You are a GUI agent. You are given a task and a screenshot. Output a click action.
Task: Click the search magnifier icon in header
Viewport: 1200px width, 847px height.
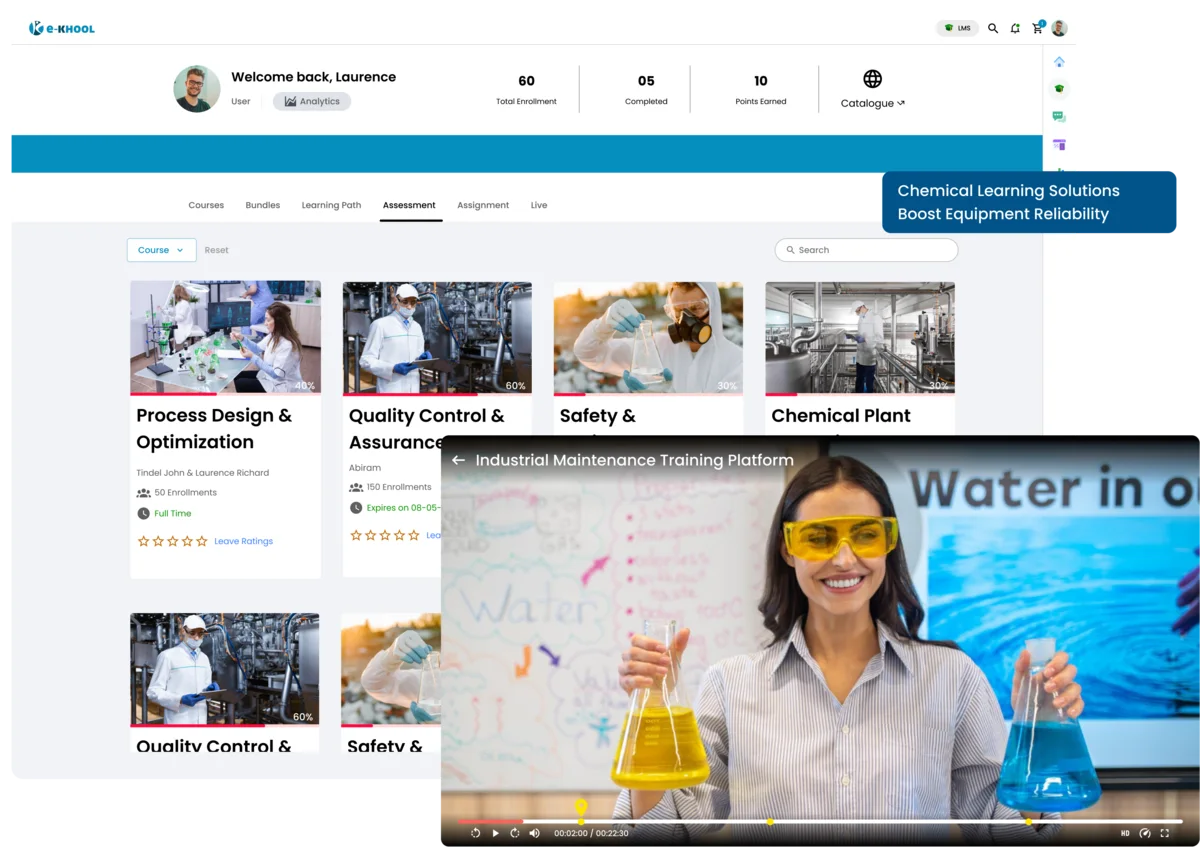[993, 29]
